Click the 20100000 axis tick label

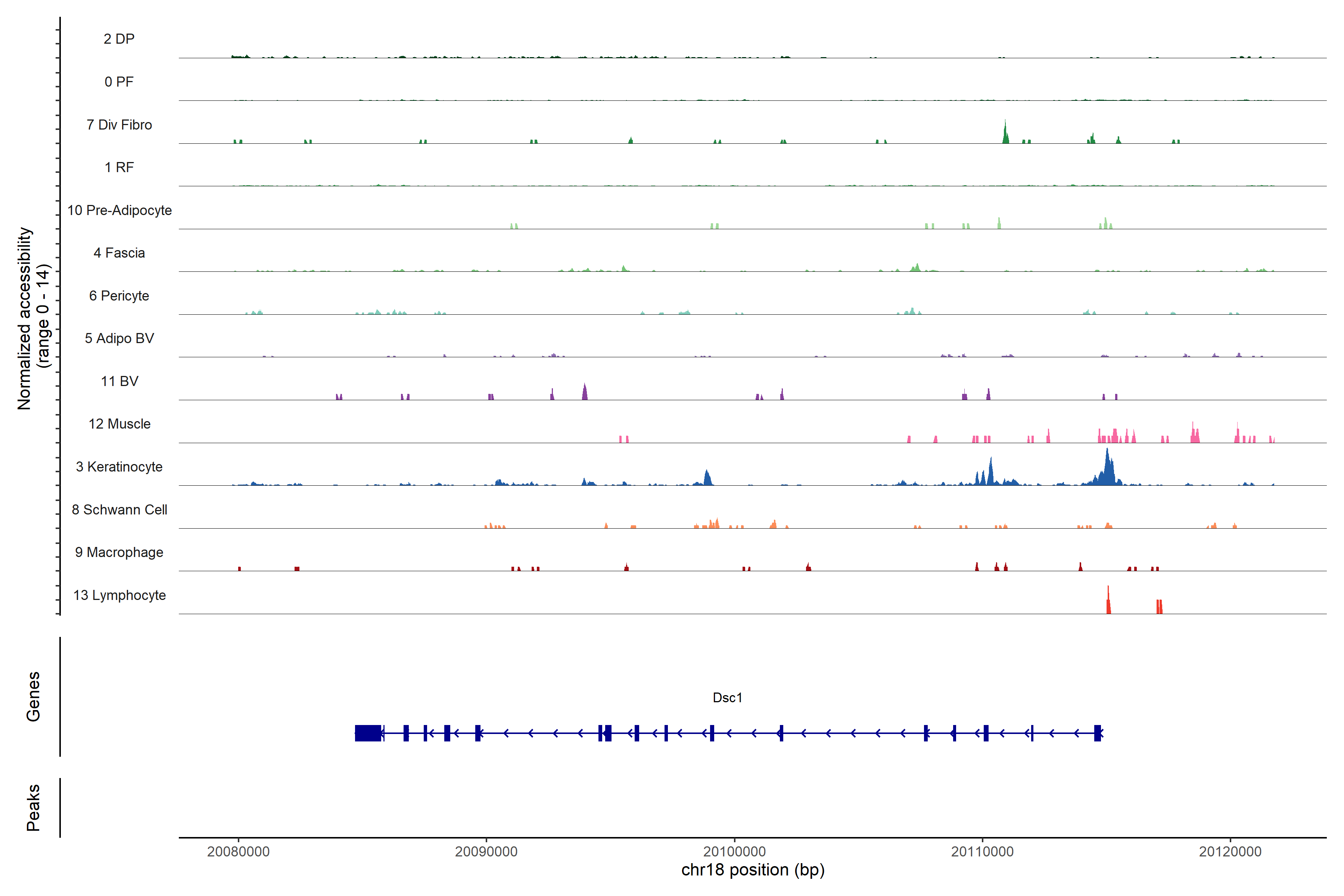[734, 852]
